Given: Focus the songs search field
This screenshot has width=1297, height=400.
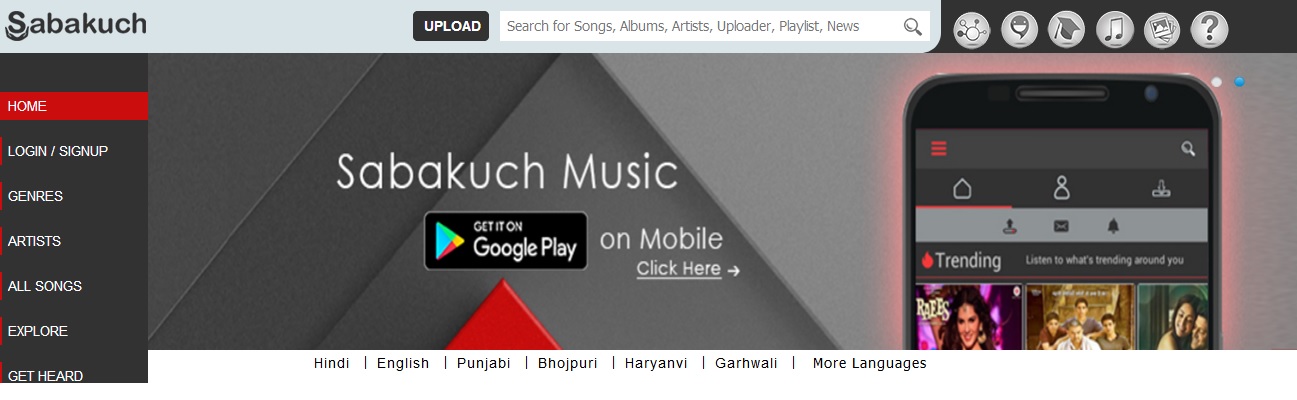Looking at the screenshot, I should click(x=700, y=26).
